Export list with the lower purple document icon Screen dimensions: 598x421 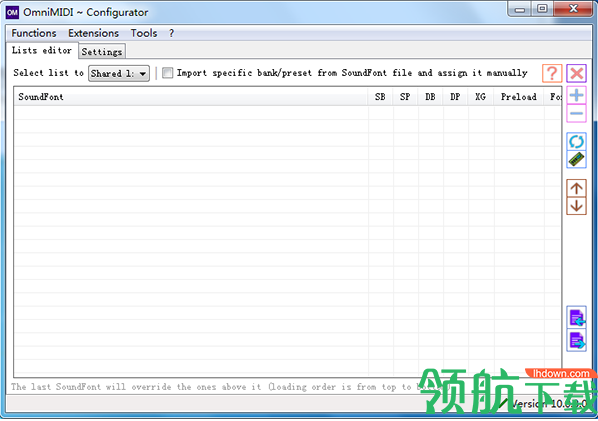click(x=576, y=341)
